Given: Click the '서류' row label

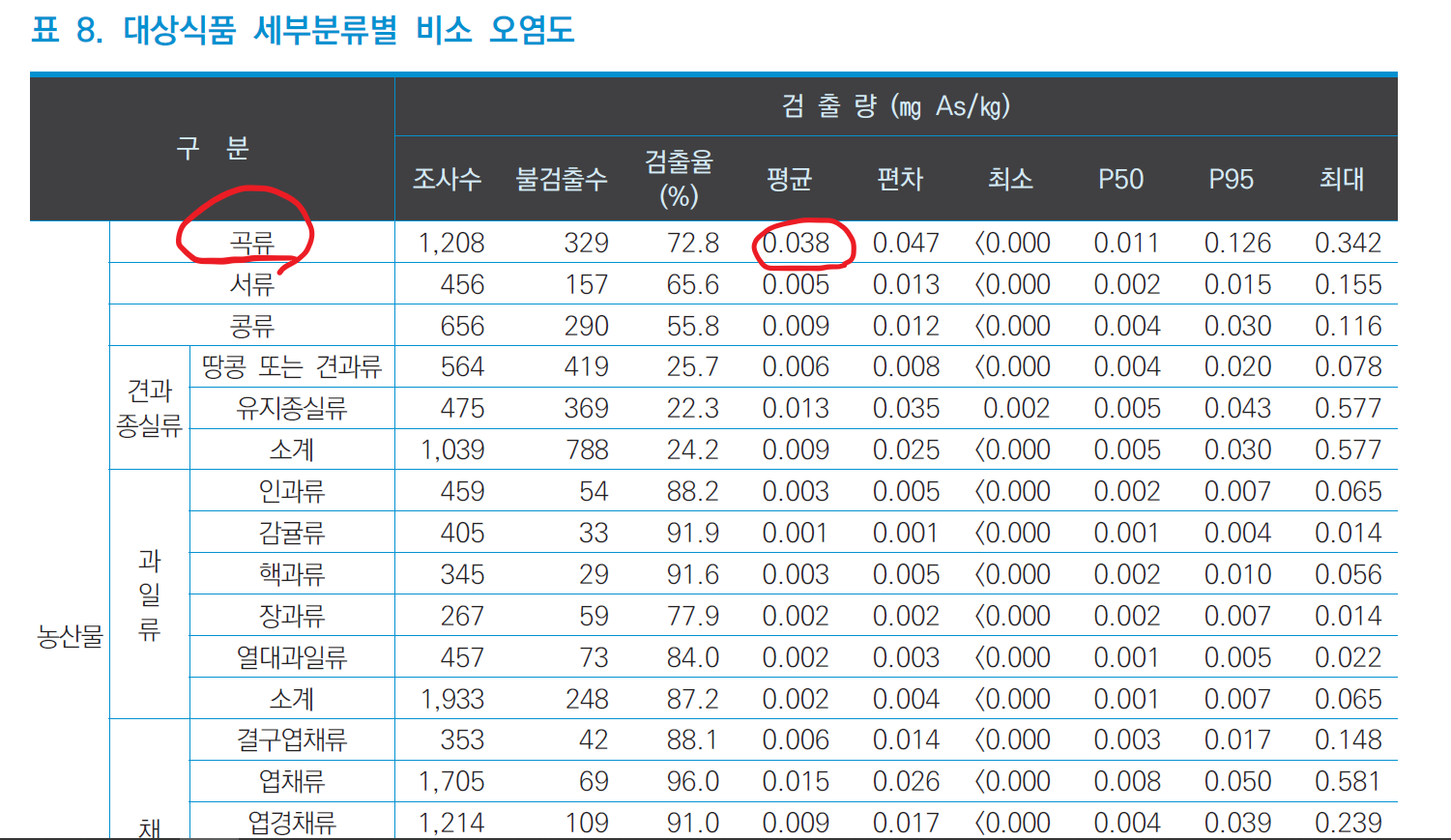Looking at the screenshot, I should point(252,285).
